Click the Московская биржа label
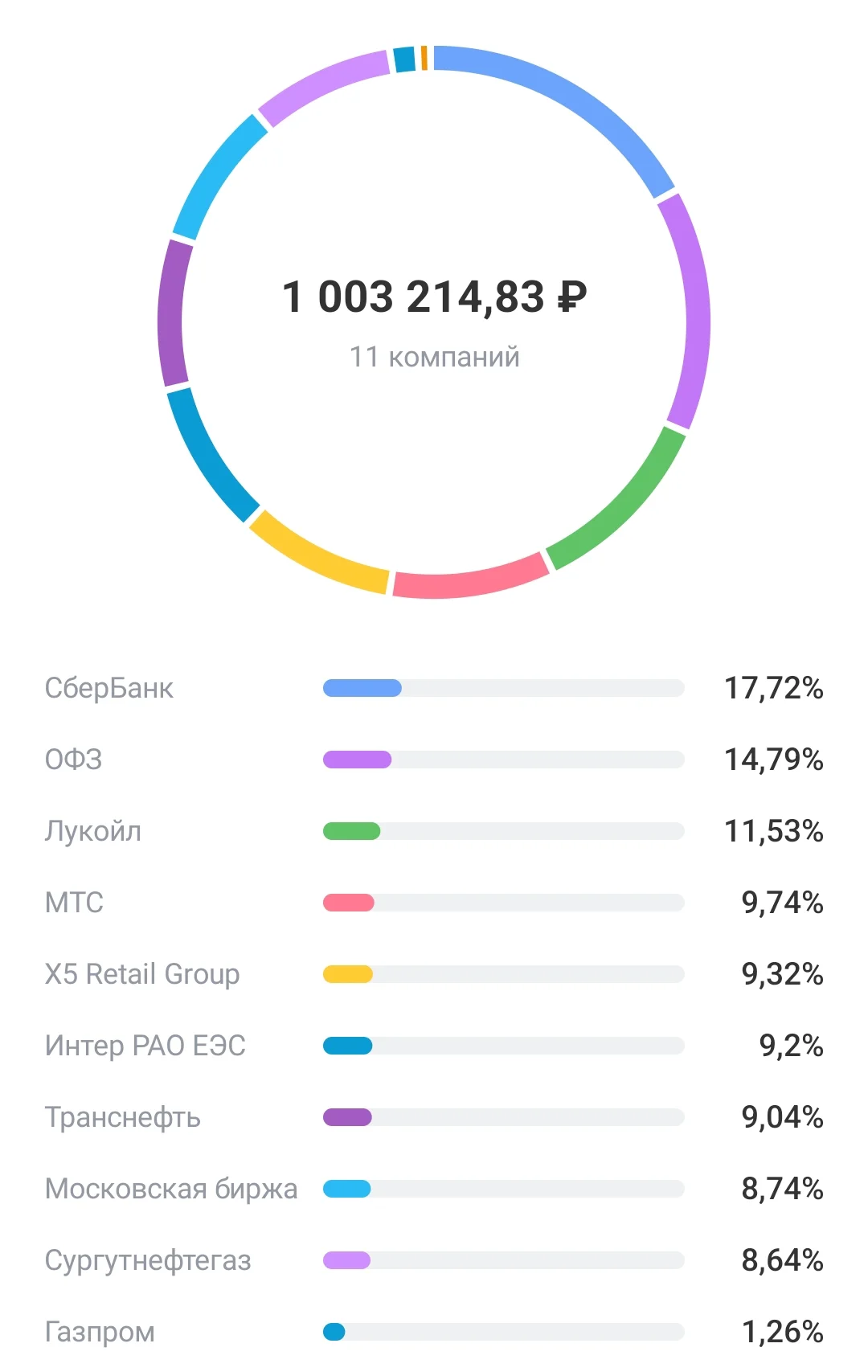Screen dimensions: 868x1372 171,1189
